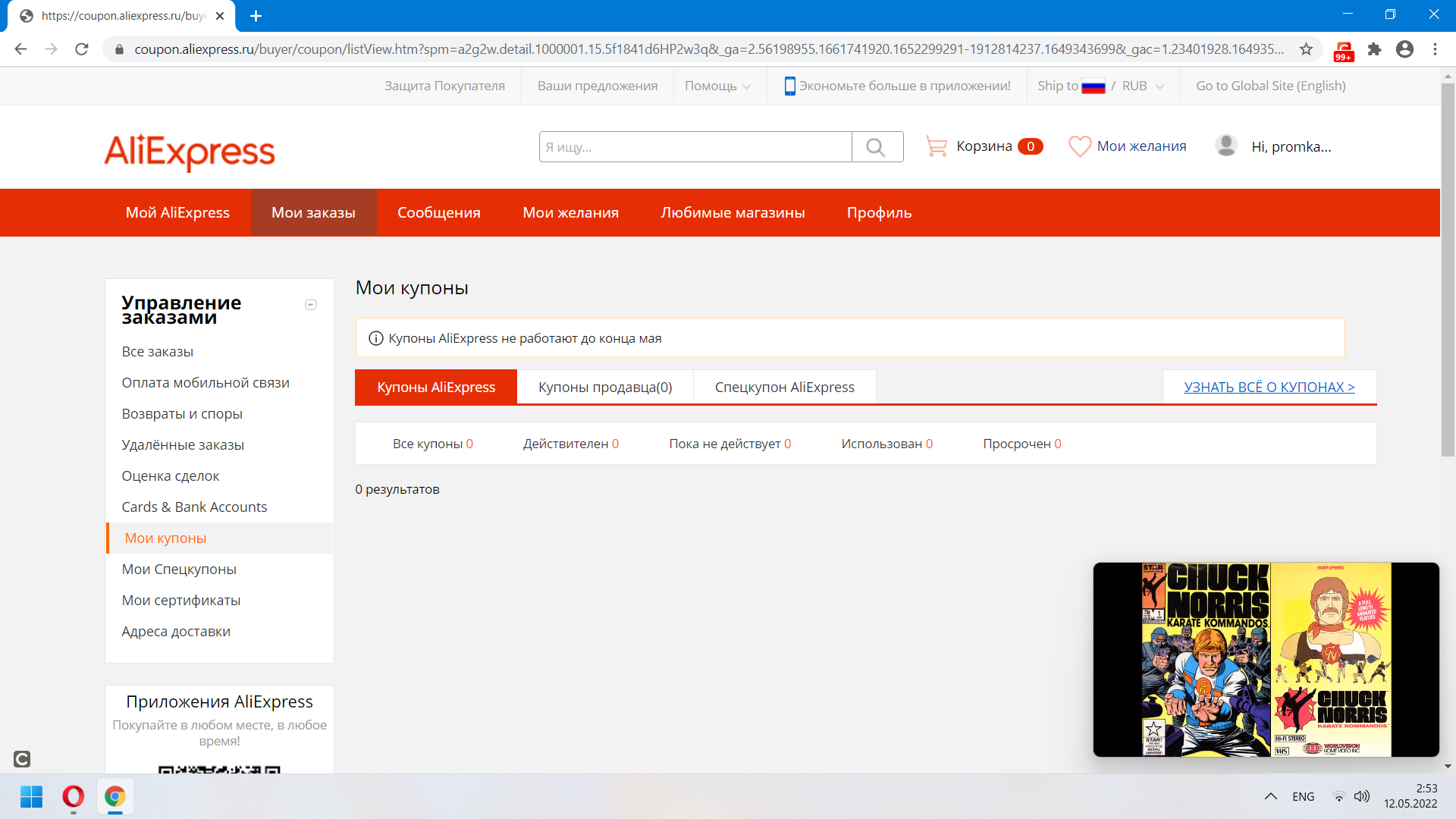Open the volume speaker tray icon

coord(1362,796)
